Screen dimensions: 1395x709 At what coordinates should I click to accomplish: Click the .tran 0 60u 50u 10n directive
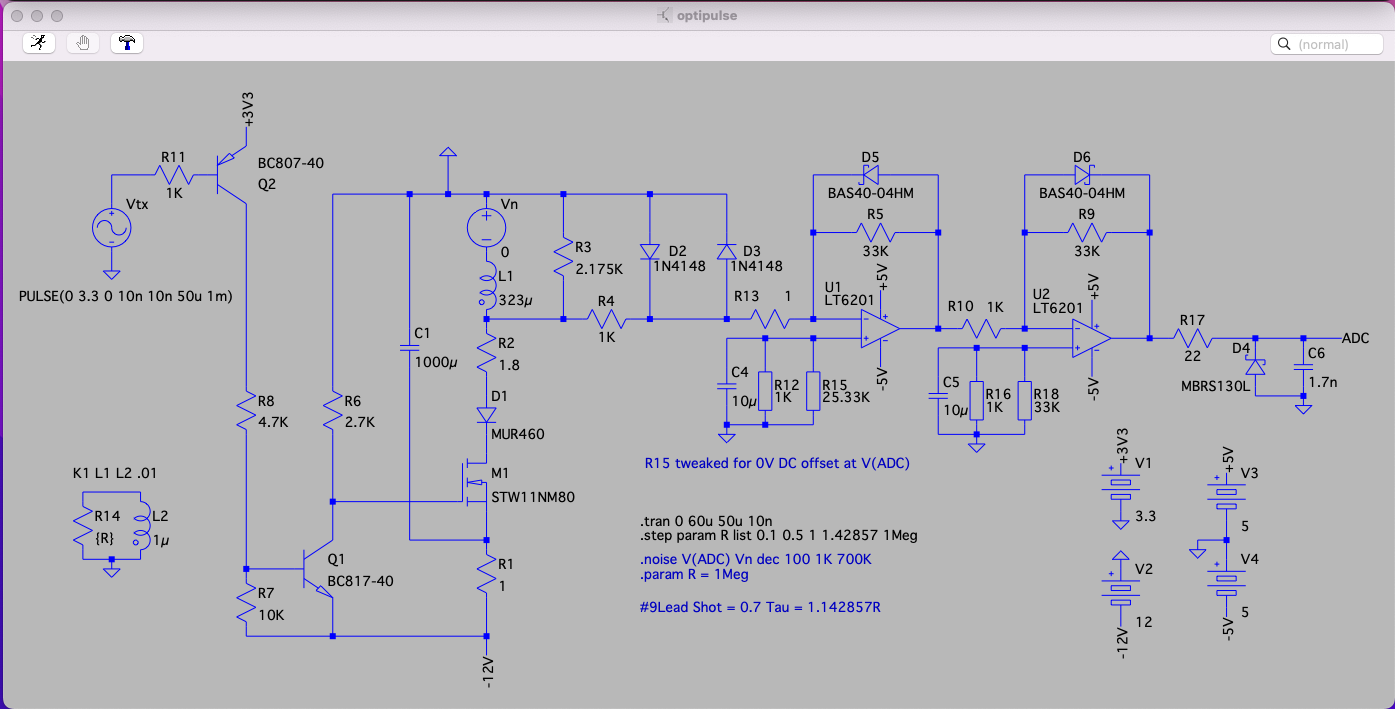[x=705, y=521]
